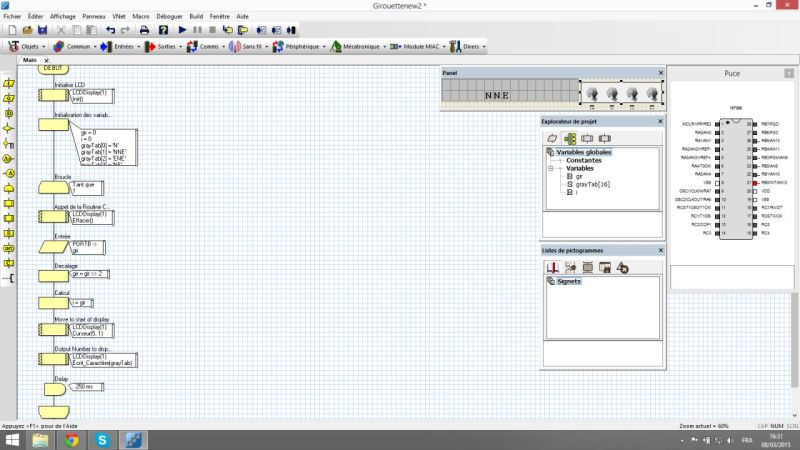Add a Comment bracket icon

pos(9,278)
